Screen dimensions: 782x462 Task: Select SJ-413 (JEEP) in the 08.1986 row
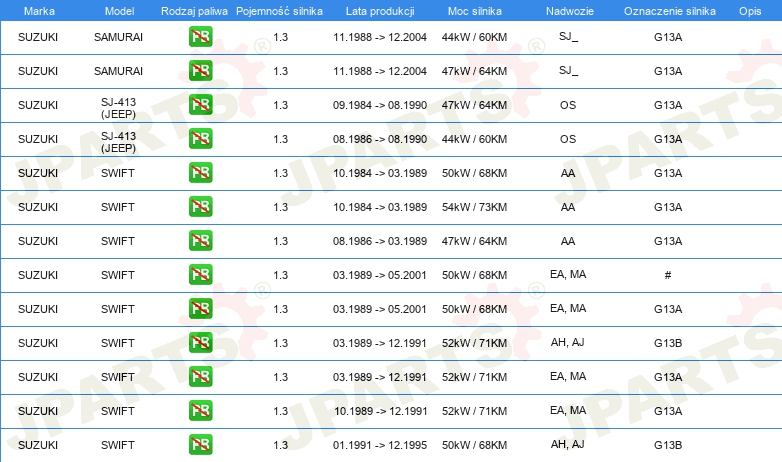(118, 142)
